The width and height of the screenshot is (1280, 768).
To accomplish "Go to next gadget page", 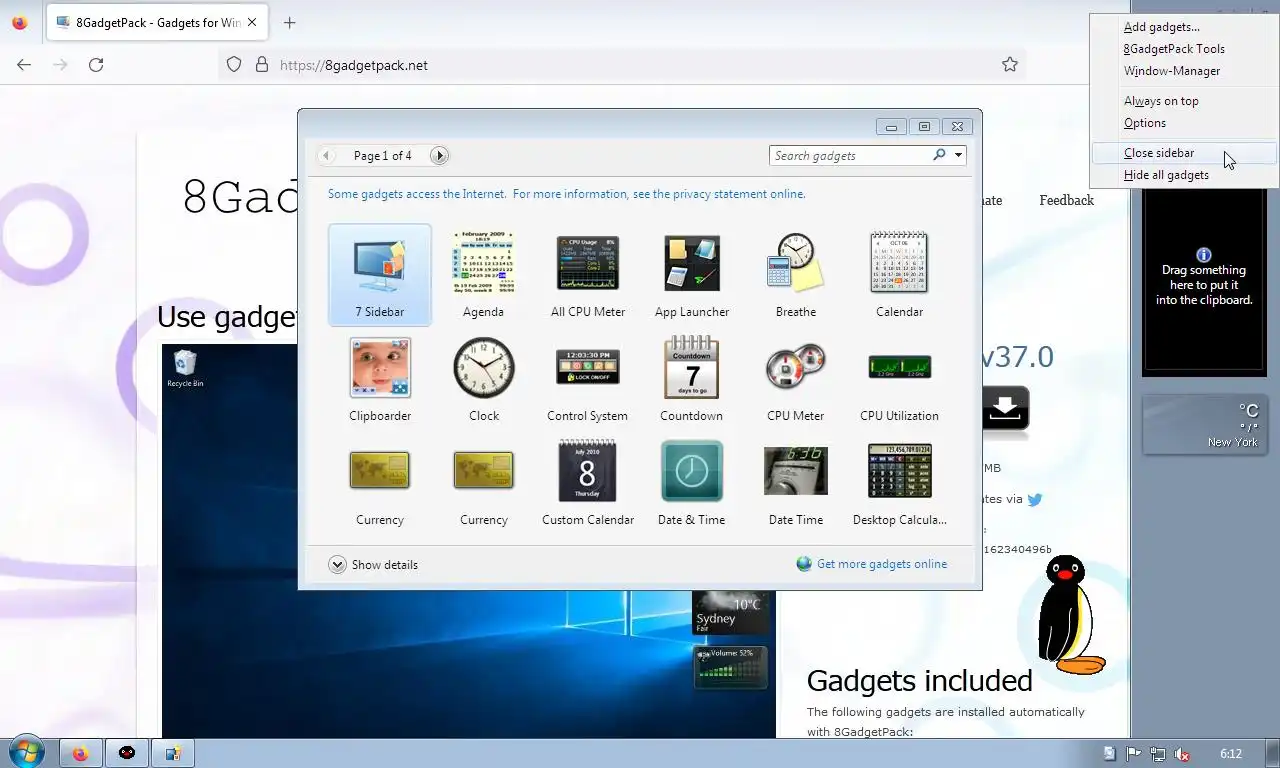I will [439, 155].
